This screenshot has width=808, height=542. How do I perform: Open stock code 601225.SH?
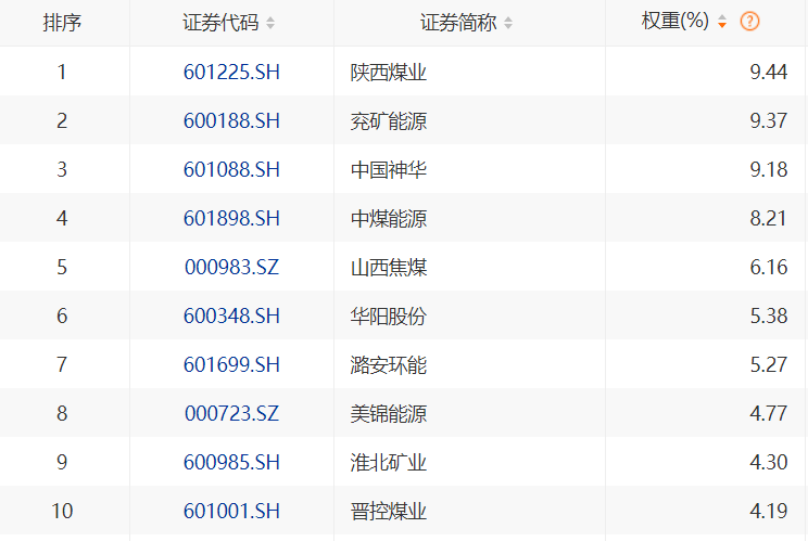click(x=231, y=72)
